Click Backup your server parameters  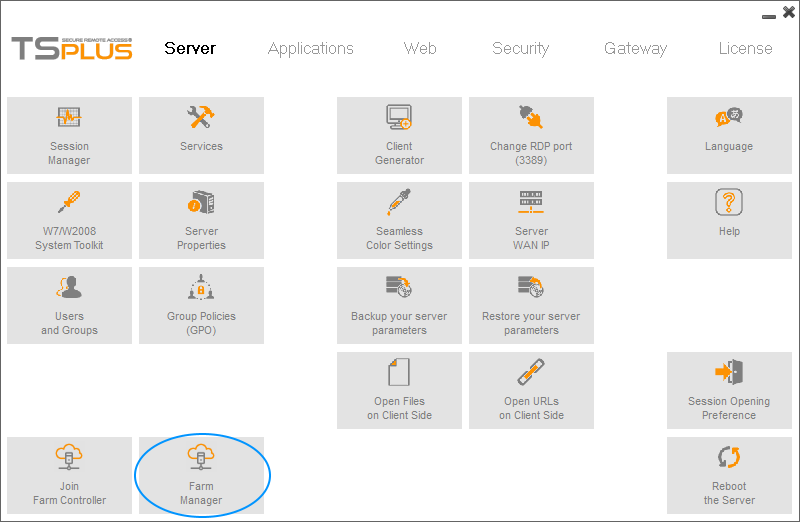click(x=399, y=305)
